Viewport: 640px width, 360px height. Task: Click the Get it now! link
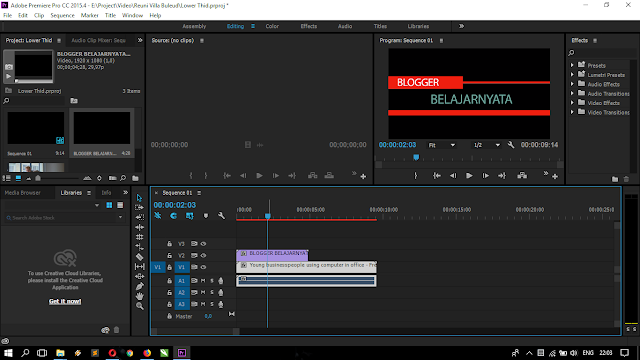tap(65, 301)
